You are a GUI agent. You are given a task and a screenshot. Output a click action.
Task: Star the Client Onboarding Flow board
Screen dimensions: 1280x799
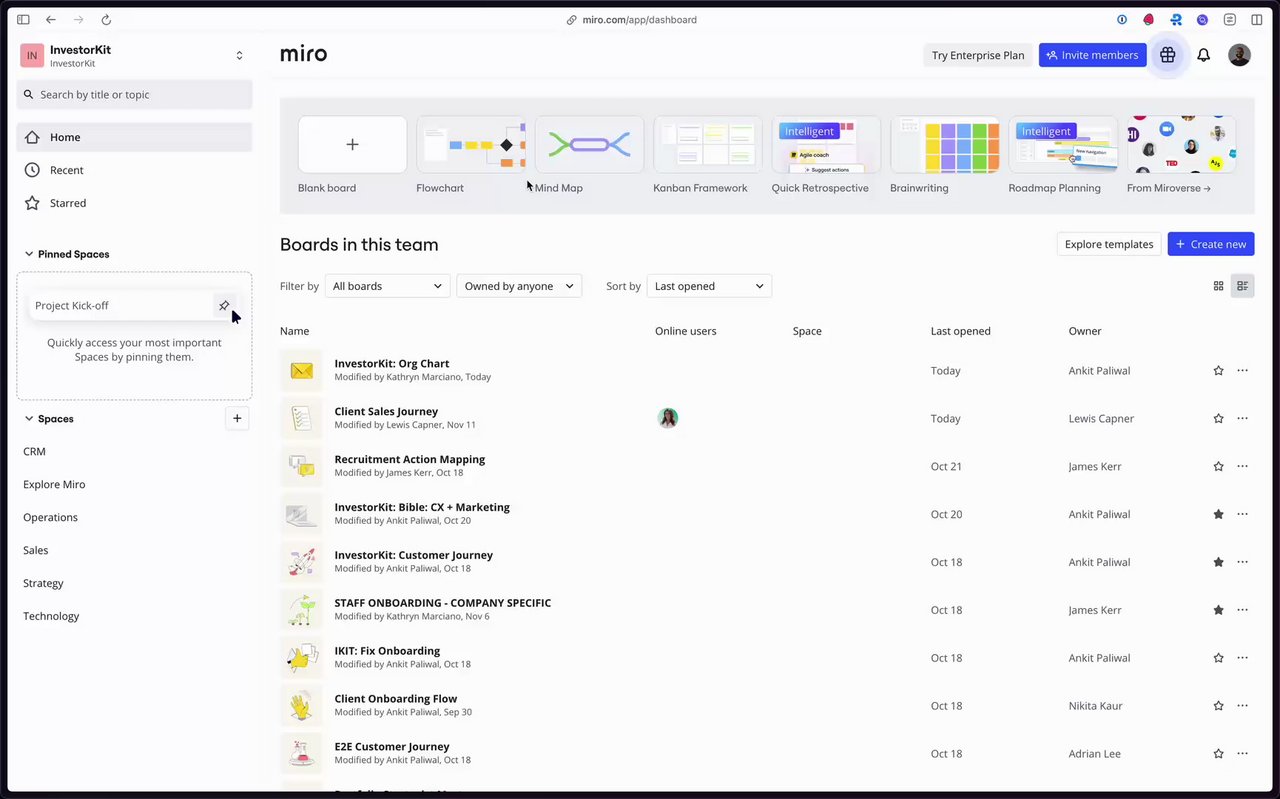coord(1218,706)
